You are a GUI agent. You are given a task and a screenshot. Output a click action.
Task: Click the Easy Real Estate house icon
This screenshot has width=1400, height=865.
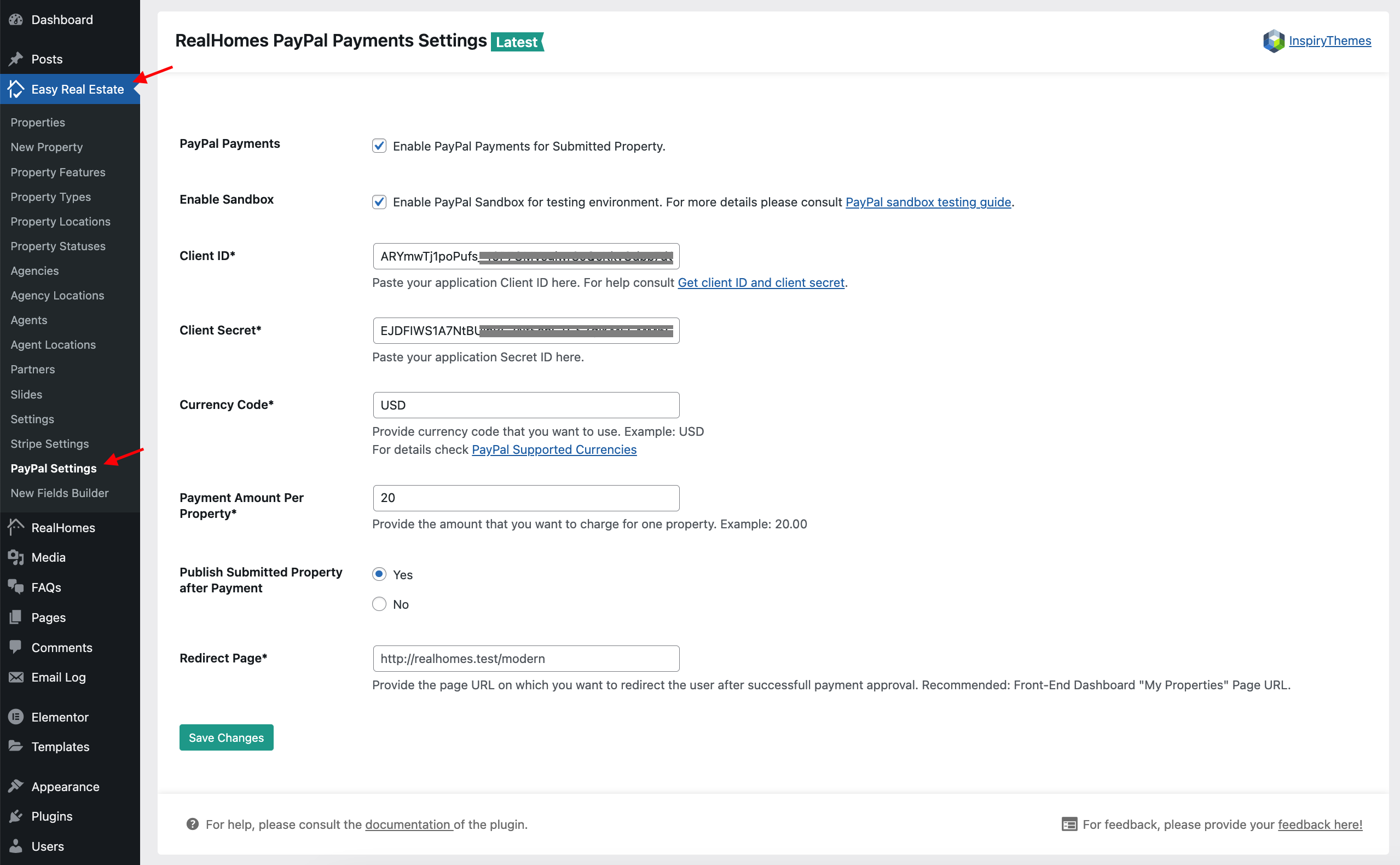16,89
